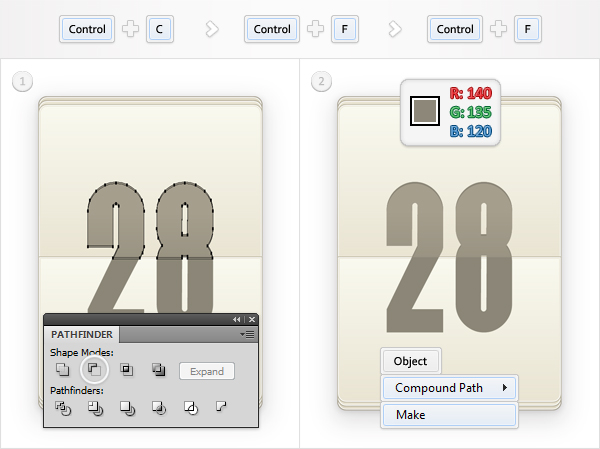Screen dimensions: 600x449
Task: Click the B: 120 value
Action: pyautogui.click(x=471, y=132)
